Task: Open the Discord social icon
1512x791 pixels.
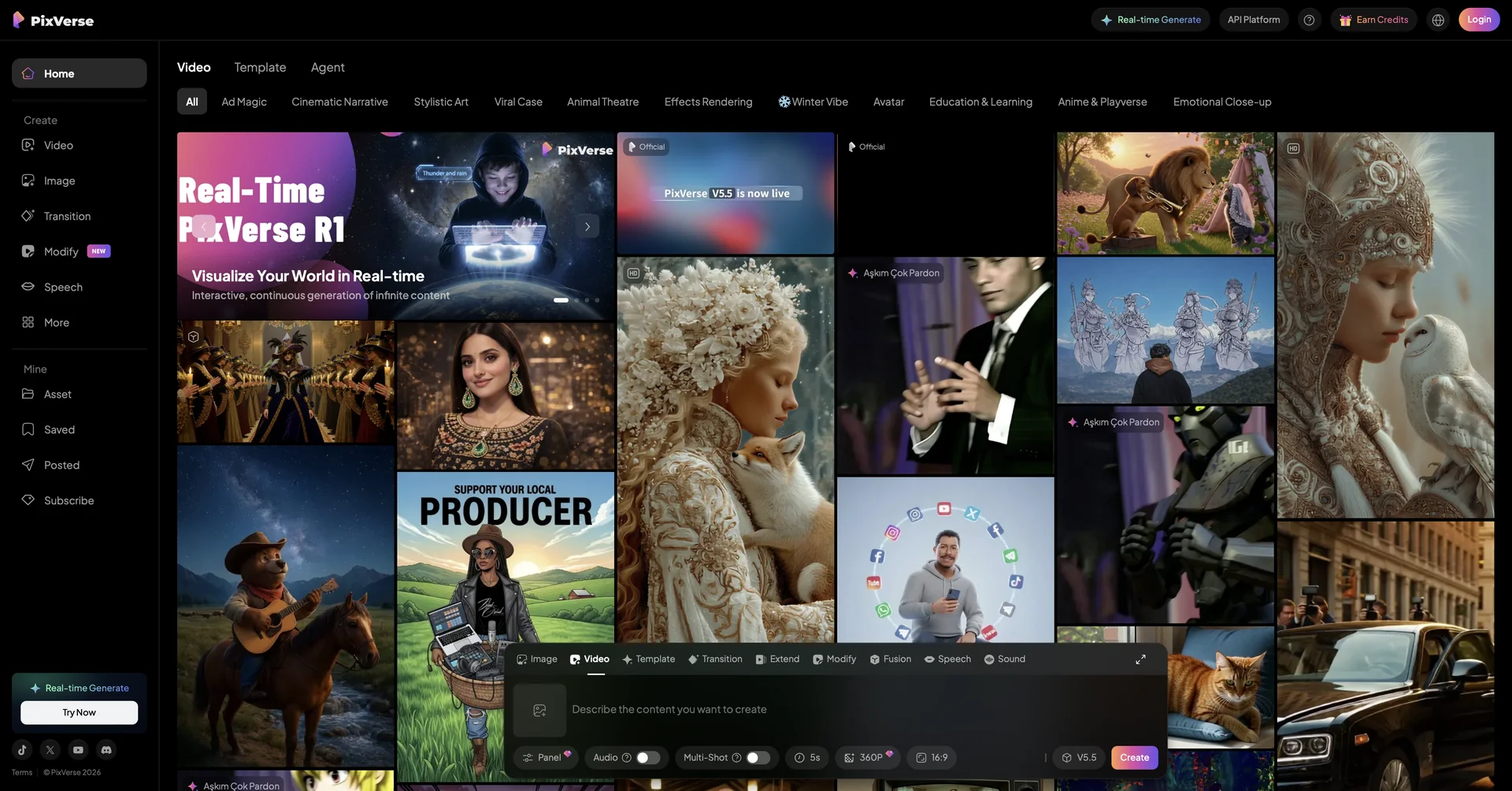Action: pyautogui.click(x=106, y=750)
